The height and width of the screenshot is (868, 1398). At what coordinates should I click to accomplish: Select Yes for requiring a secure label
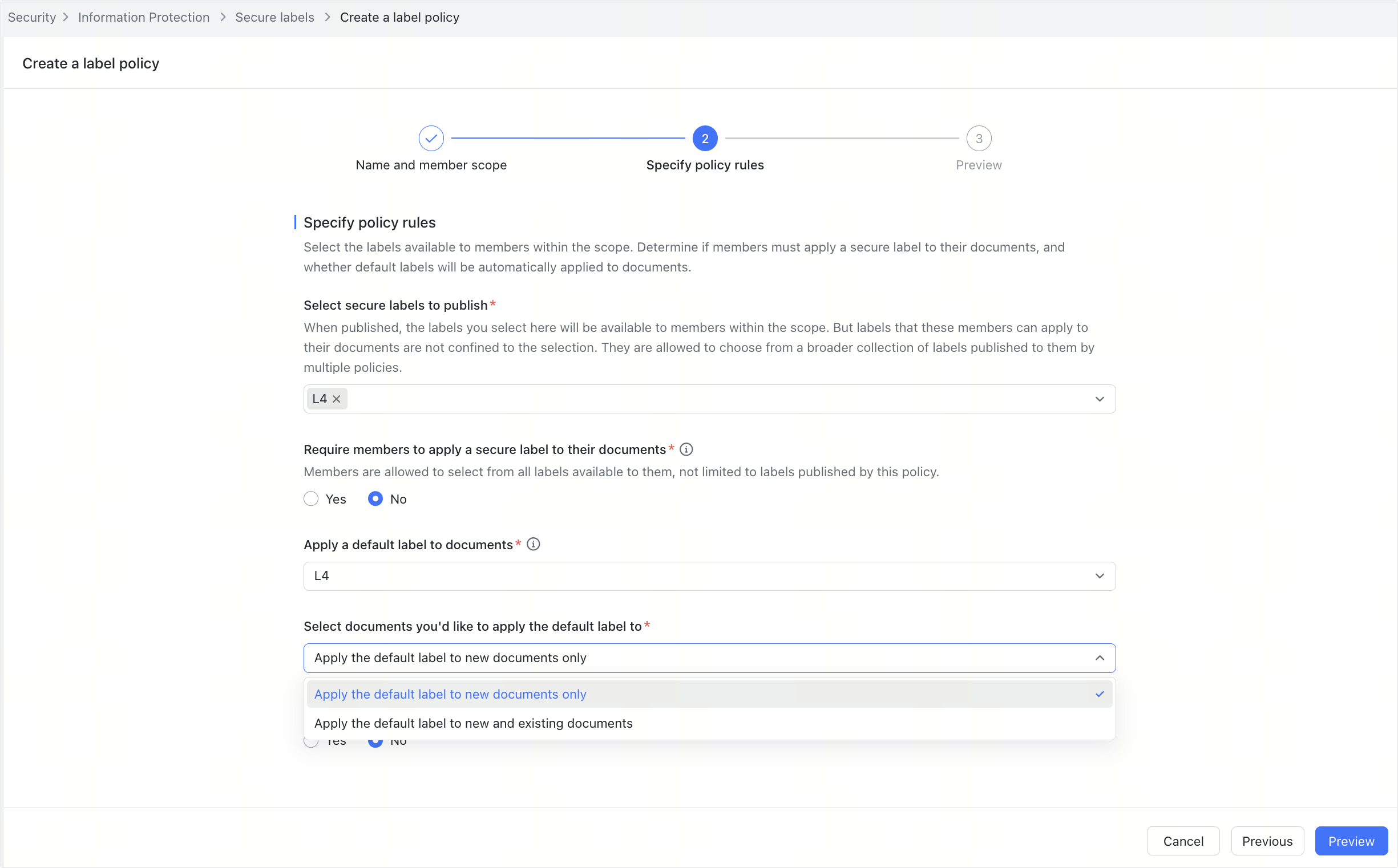click(x=311, y=498)
